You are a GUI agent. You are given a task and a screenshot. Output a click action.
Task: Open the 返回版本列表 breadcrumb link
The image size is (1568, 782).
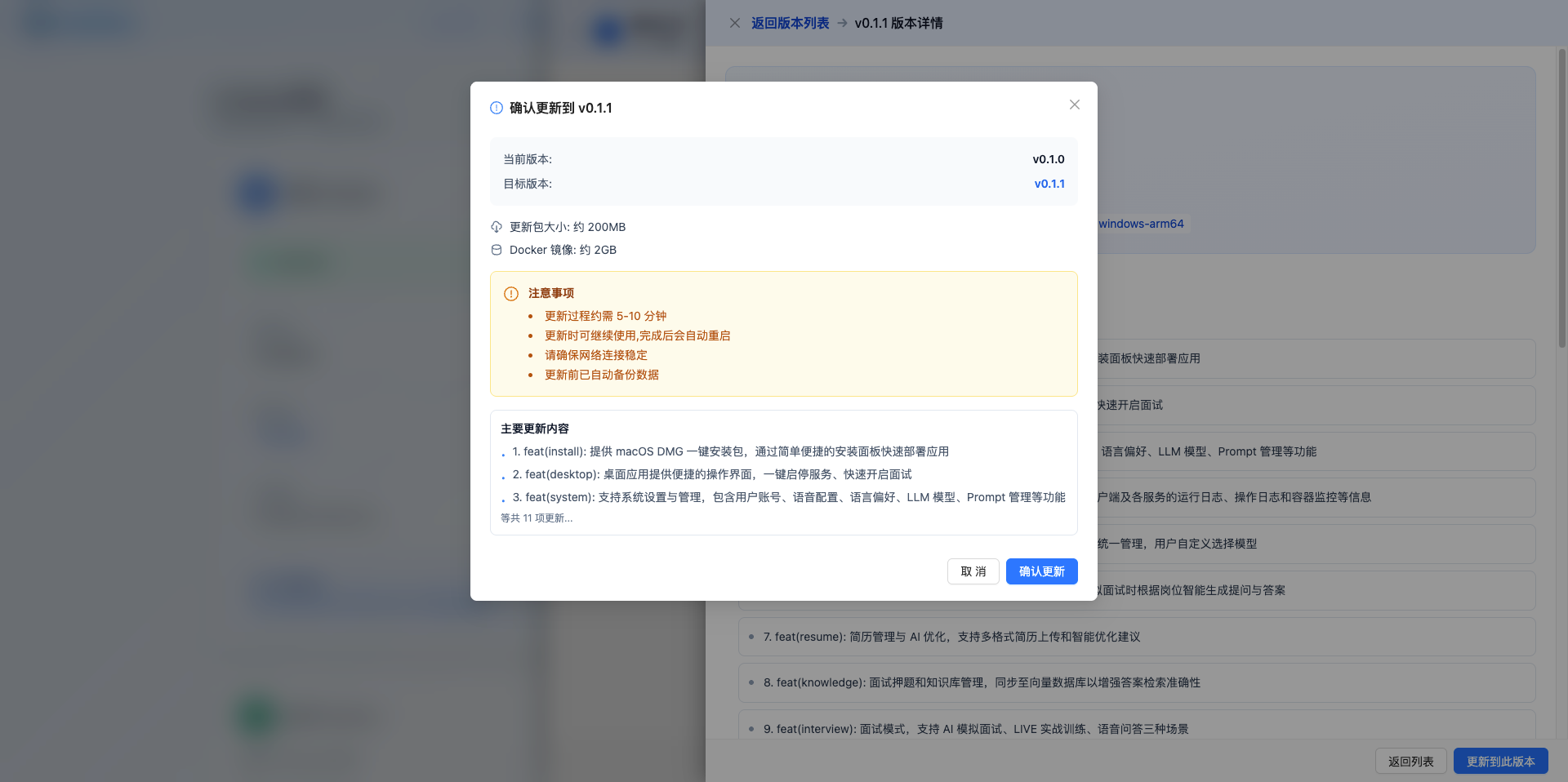coord(790,23)
